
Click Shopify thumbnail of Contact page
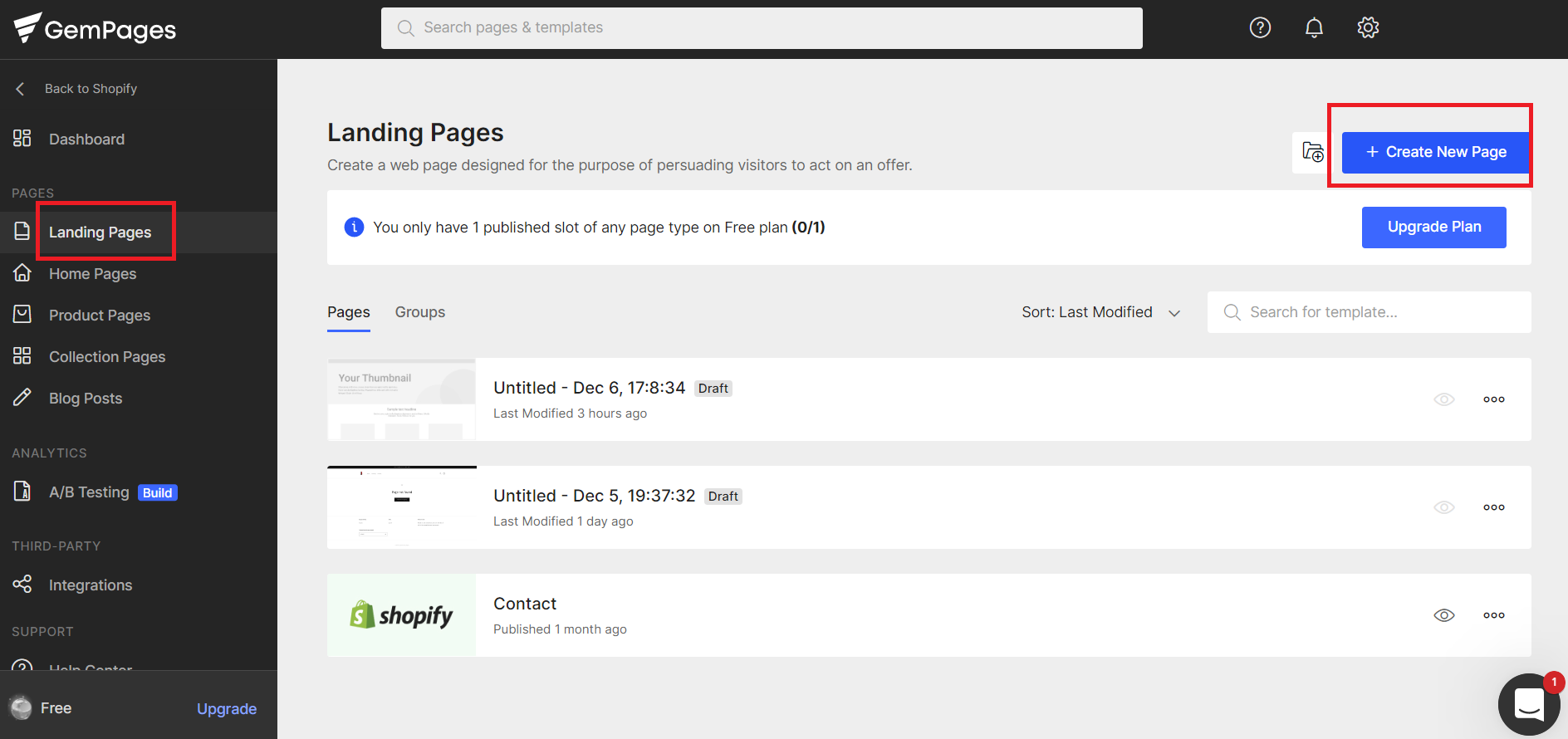(x=401, y=615)
